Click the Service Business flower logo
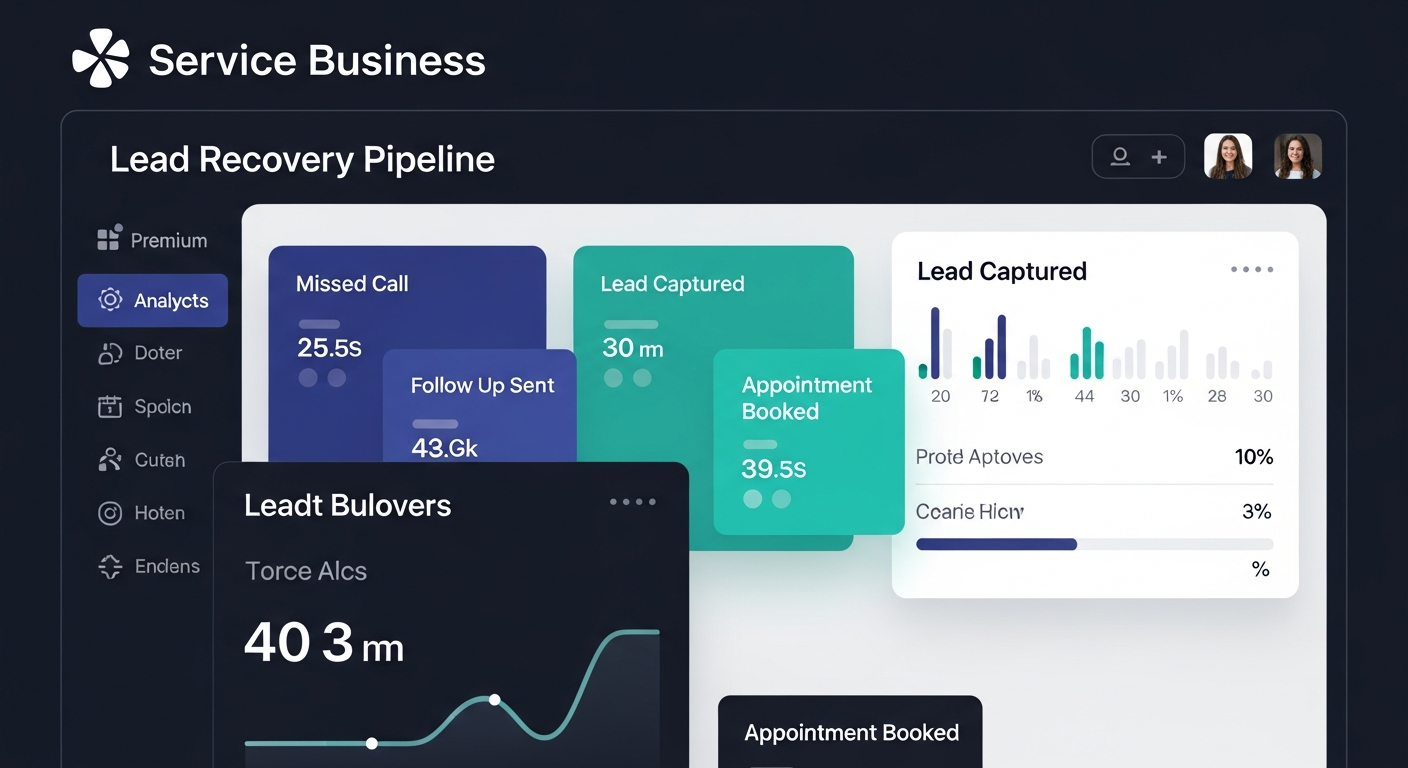This screenshot has height=768, width=1408. tap(101, 58)
